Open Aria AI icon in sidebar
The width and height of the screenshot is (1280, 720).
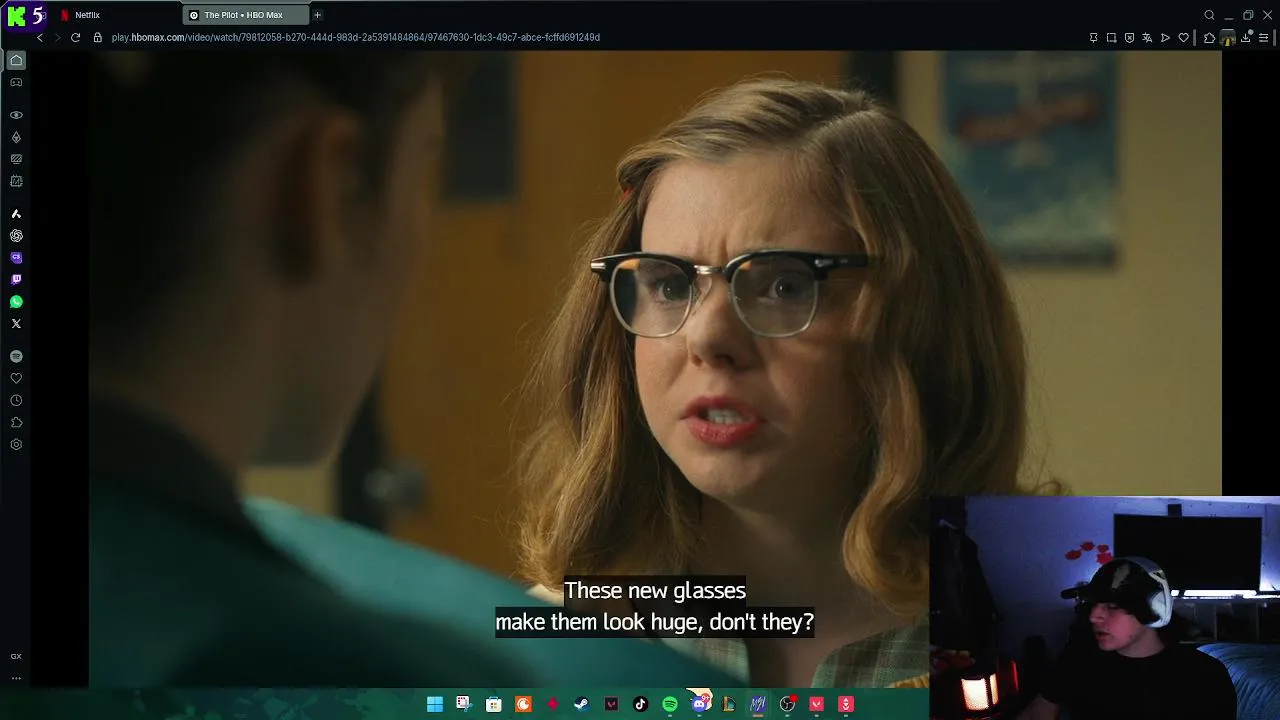[x=16, y=214]
